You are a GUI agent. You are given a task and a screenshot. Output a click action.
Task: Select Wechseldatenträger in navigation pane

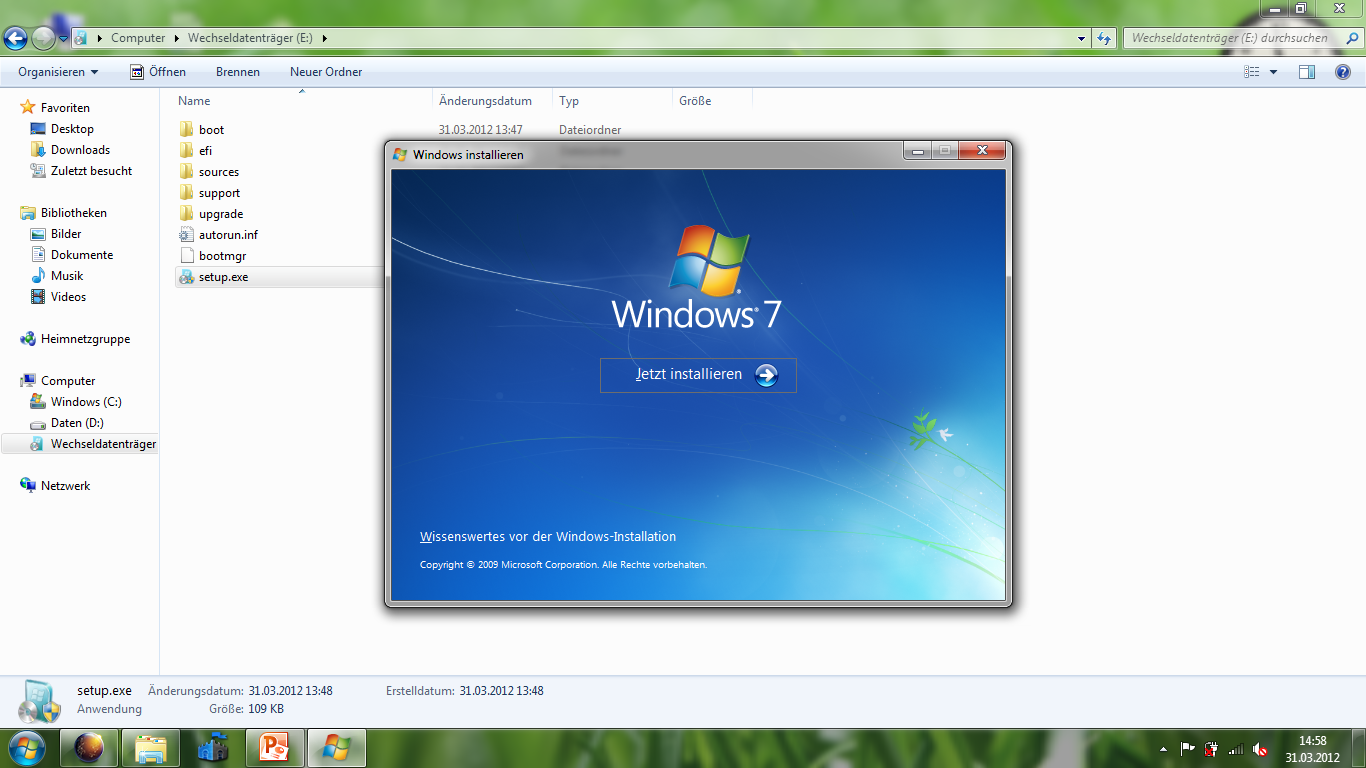tap(80, 444)
